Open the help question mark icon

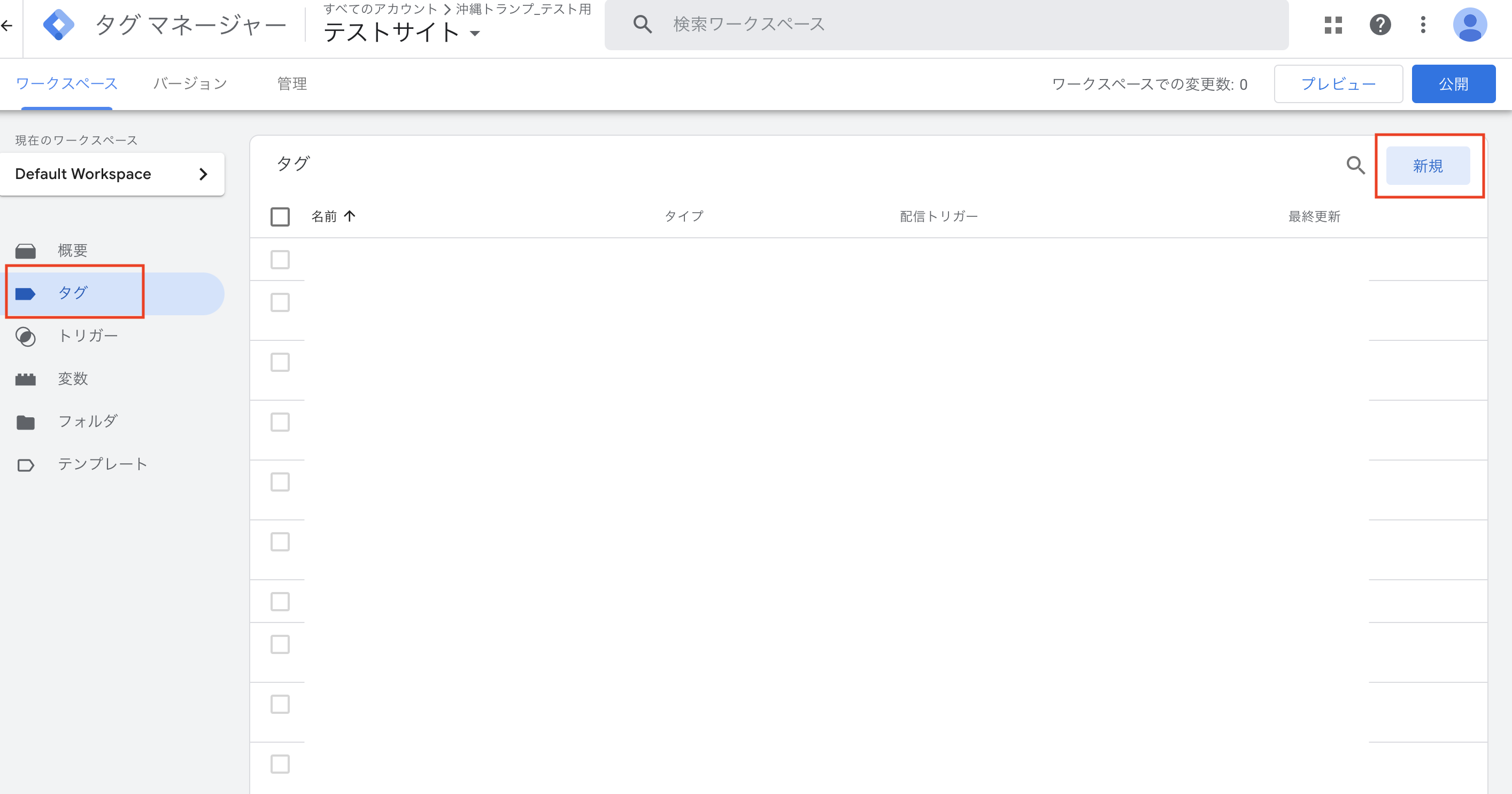1380,25
